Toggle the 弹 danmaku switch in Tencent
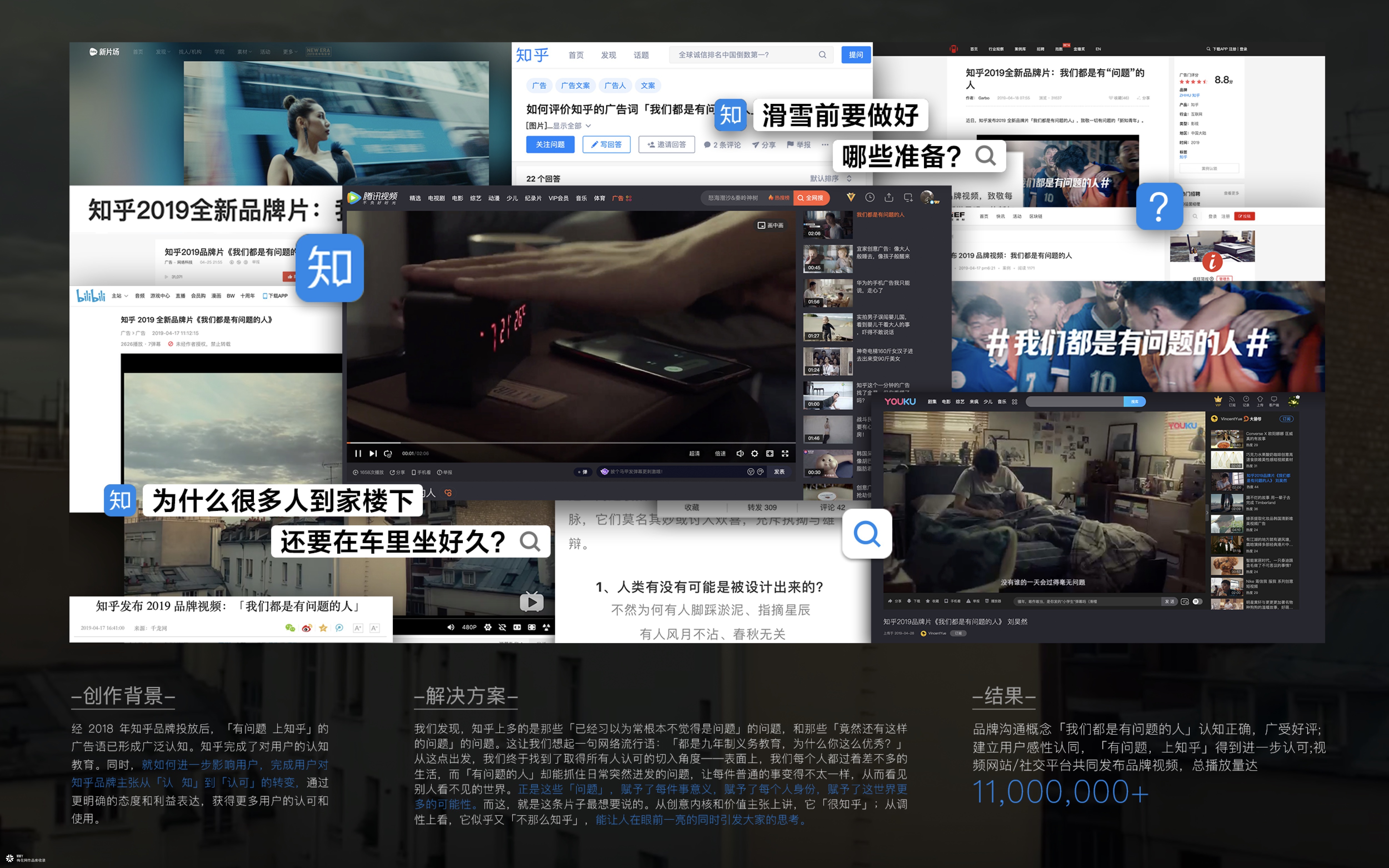This screenshot has width=1389, height=868. tap(582, 472)
